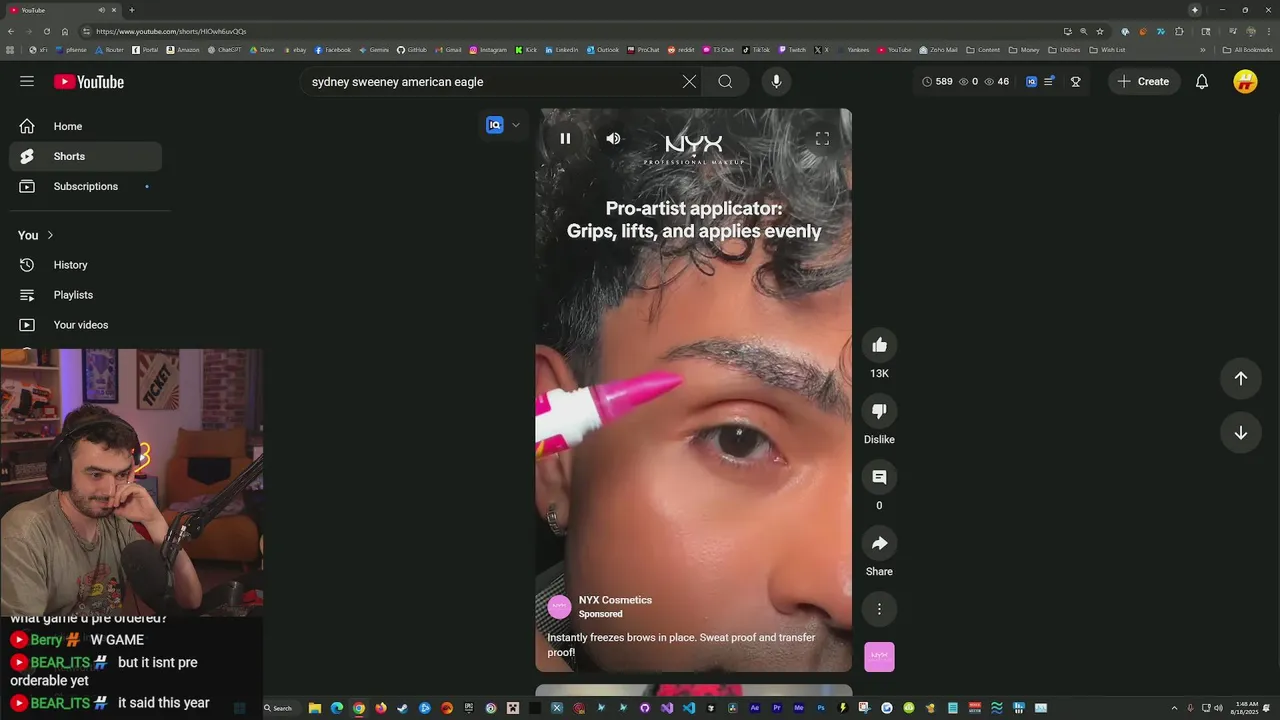1280x720 pixels.
Task: Open the account avatar menu
Action: (1245, 82)
